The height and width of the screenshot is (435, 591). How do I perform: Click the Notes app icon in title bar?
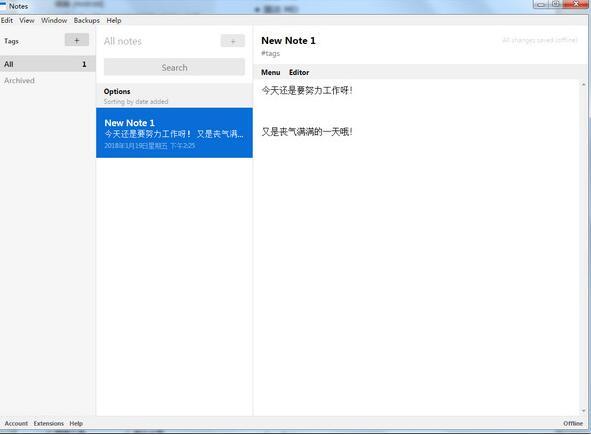pyautogui.click(x=3, y=5)
